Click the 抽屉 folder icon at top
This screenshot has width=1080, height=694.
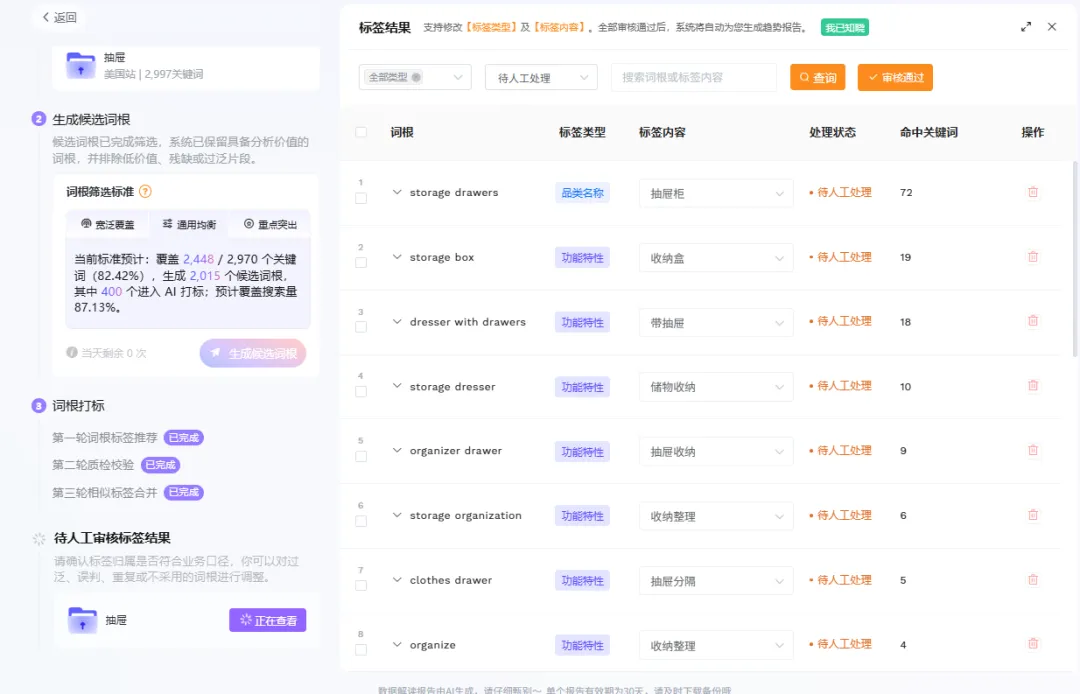coord(81,65)
